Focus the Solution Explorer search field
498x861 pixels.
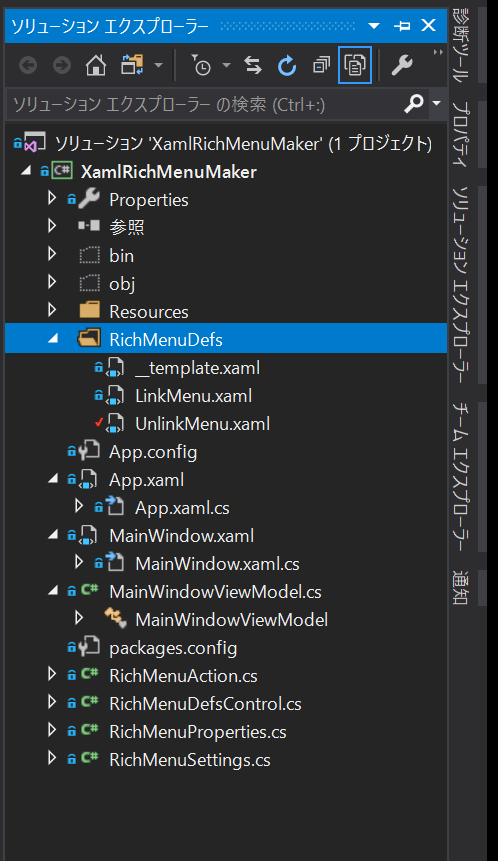[x=206, y=104]
